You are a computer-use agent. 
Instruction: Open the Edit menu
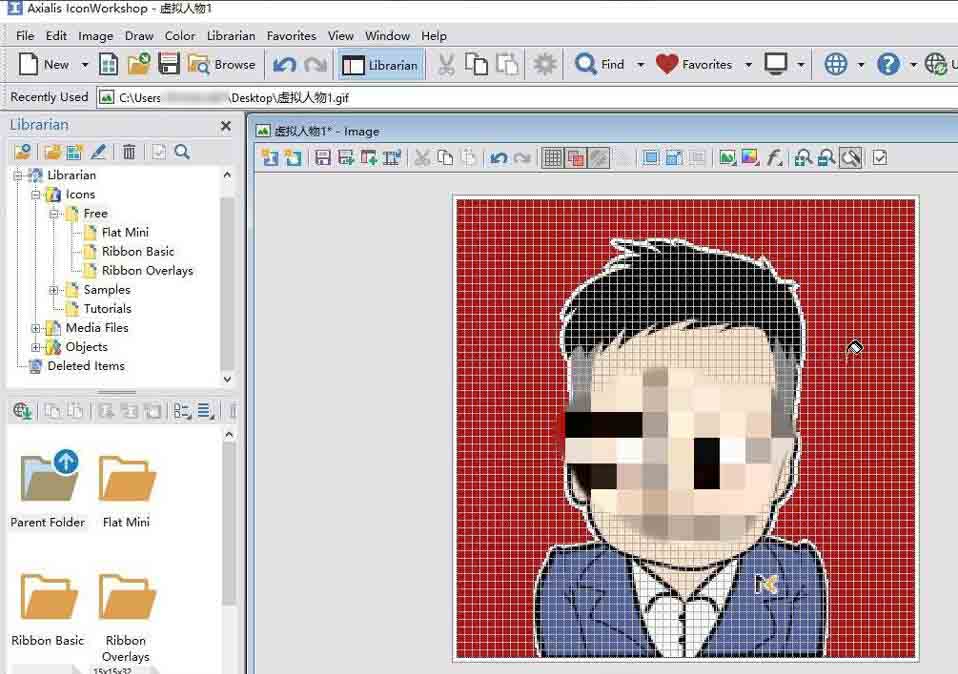[x=56, y=35]
